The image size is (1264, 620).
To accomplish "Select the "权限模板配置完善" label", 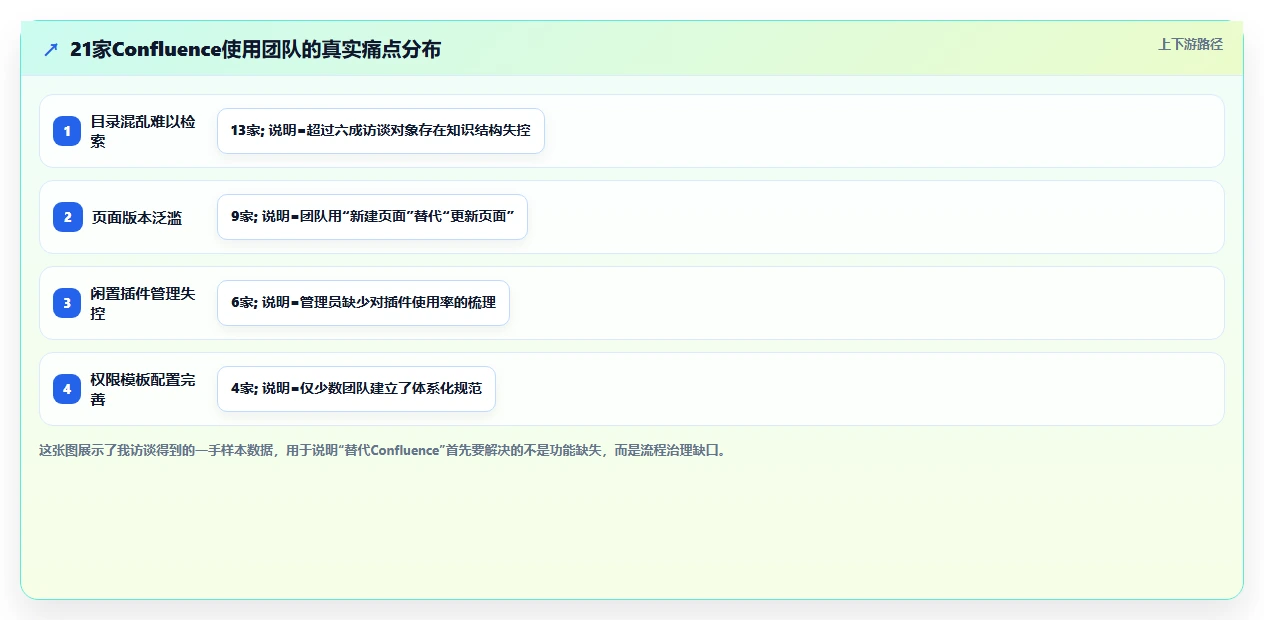I will [x=143, y=389].
